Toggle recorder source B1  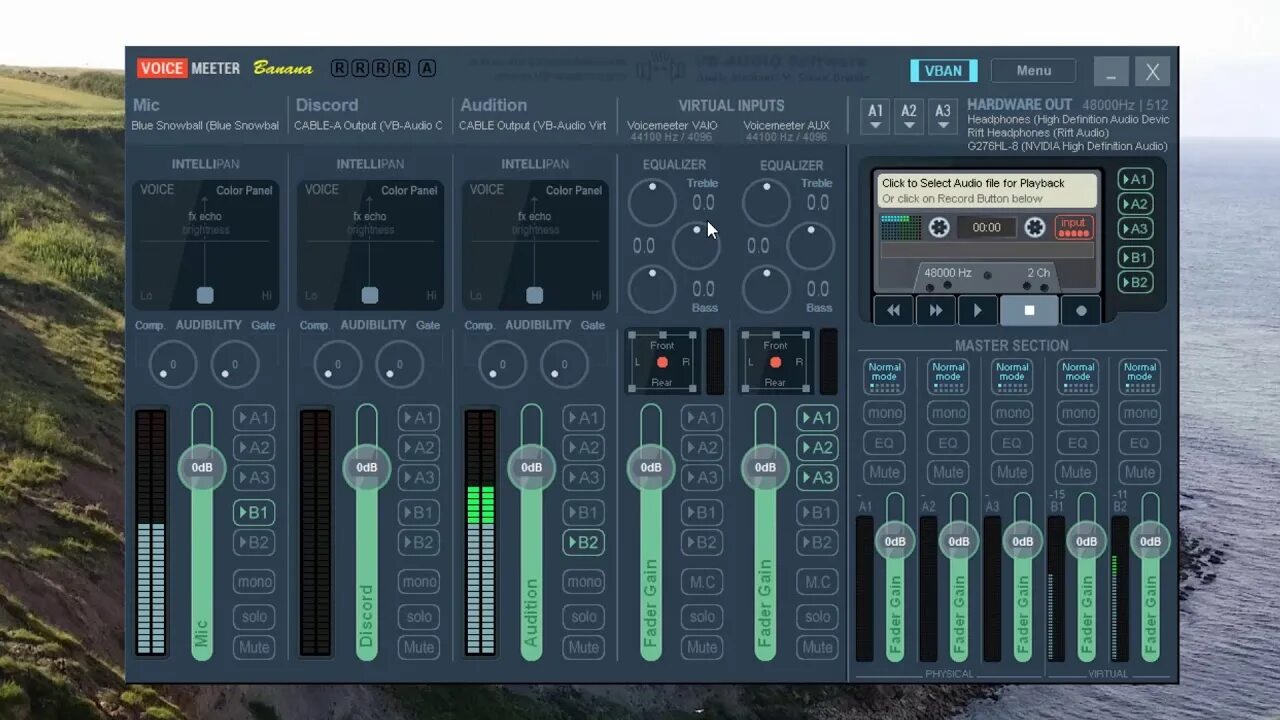pyautogui.click(x=1135, y=257)
